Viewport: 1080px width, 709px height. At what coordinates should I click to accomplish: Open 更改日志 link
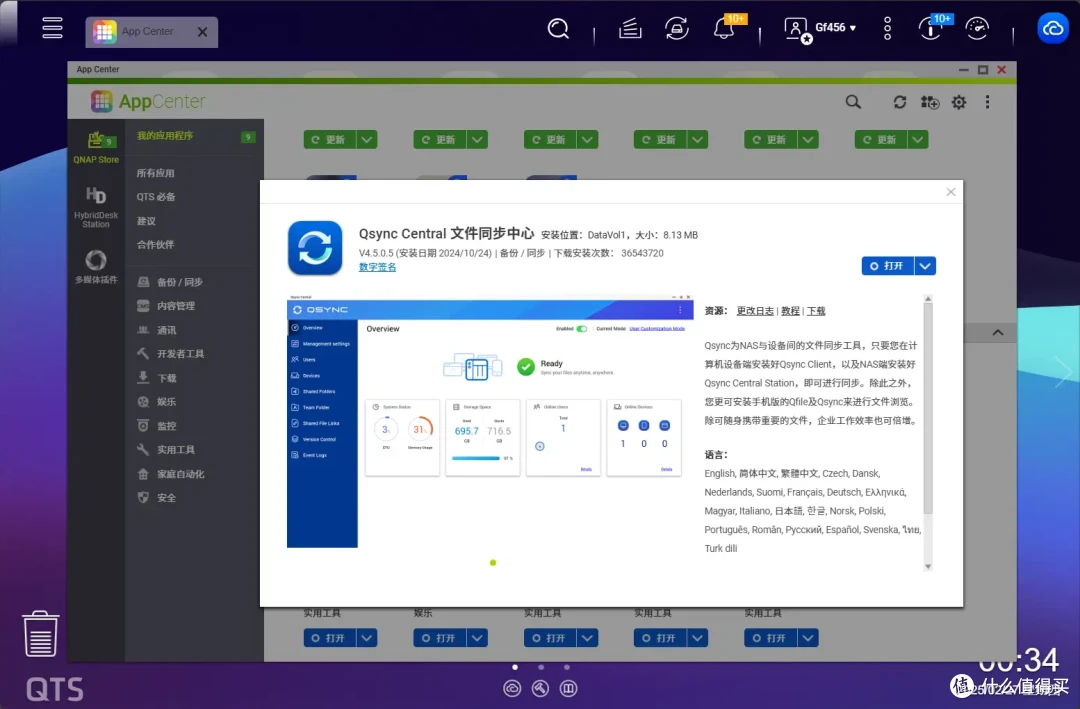(755, 311)
